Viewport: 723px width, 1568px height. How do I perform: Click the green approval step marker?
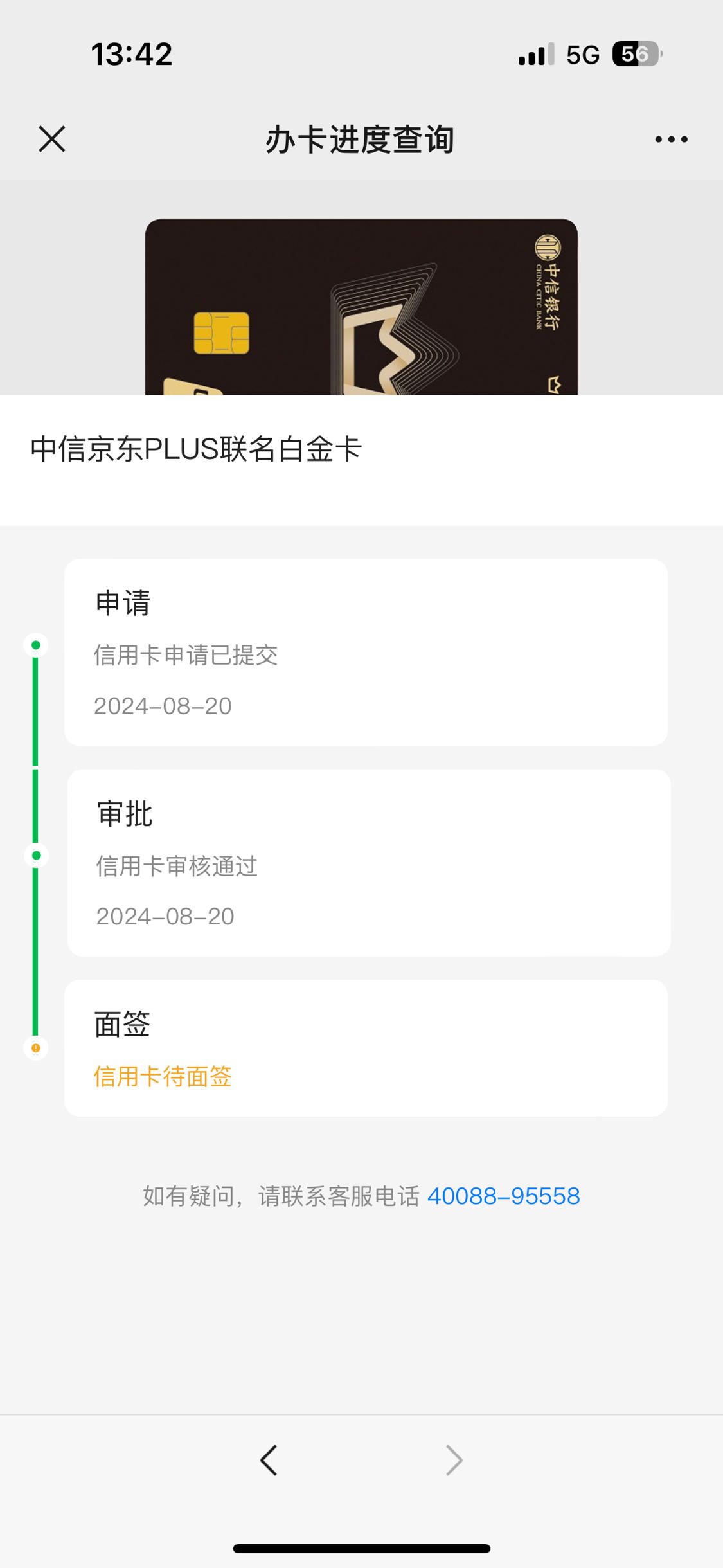pos(36,855)
